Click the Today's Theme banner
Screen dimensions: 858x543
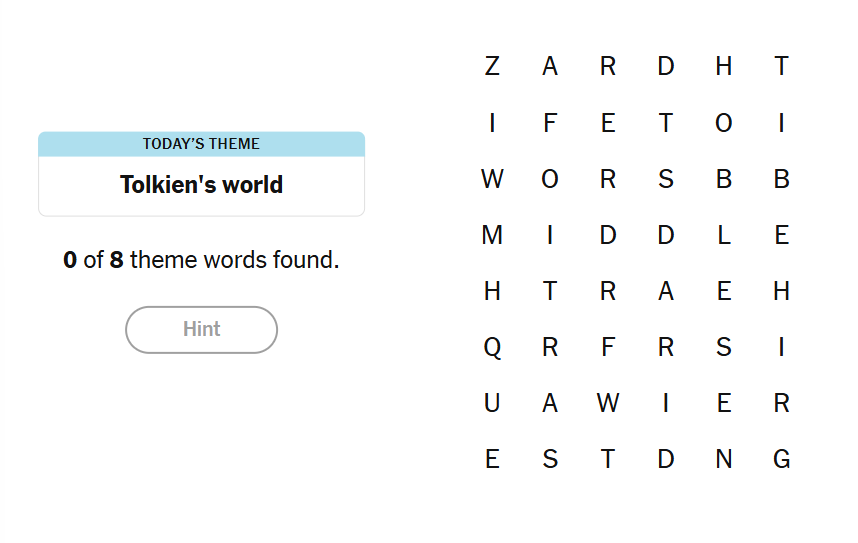point(201,144)
